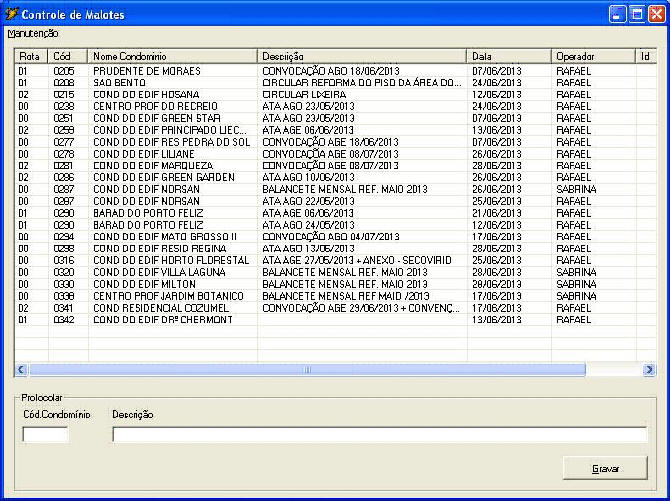This screenshot has width=670, height=501.
Task: Select the PRUDENTE DE MORAES row
Action: click(147, 72)
